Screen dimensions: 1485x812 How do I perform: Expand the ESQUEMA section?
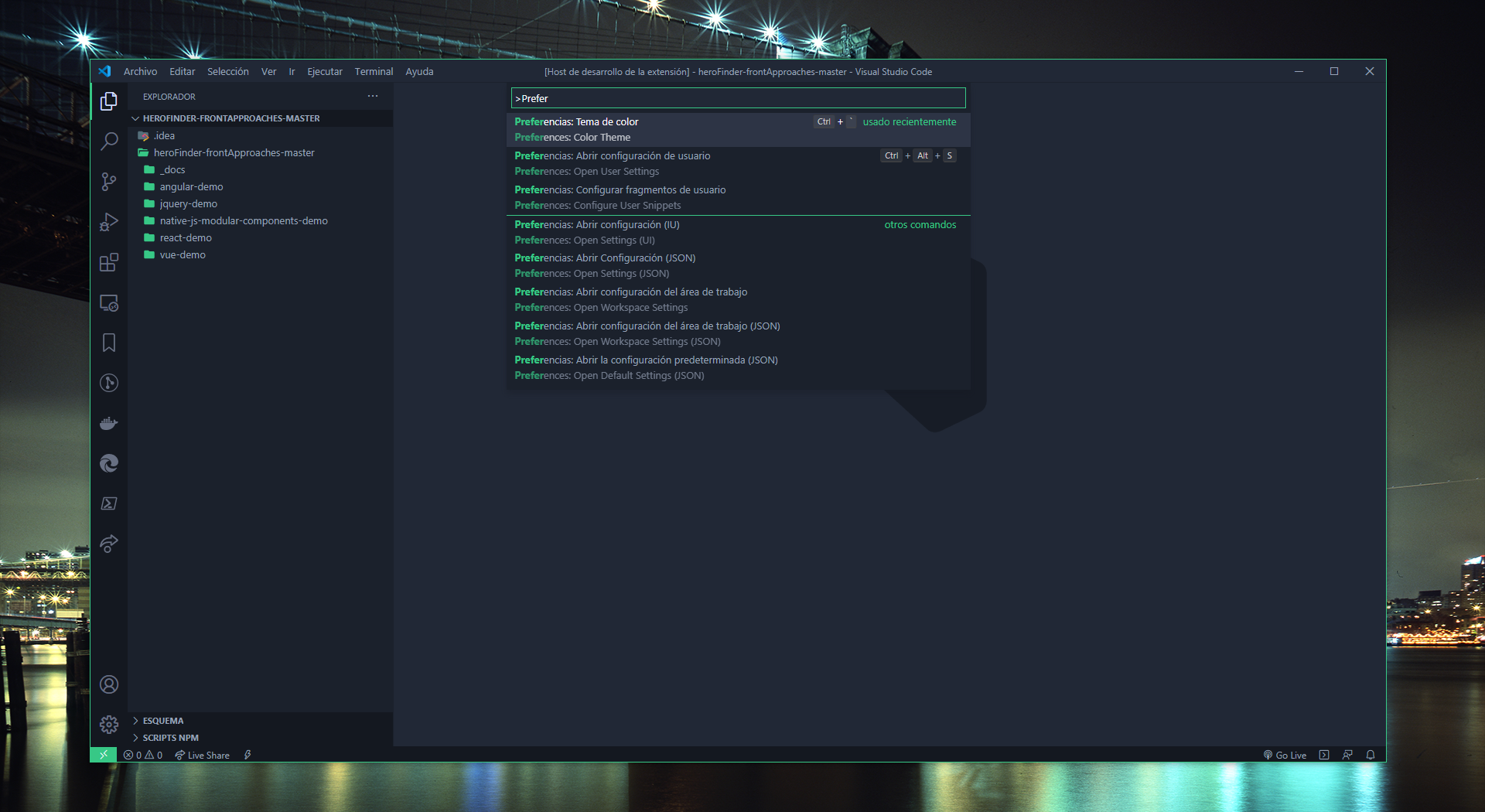(261, 721)
